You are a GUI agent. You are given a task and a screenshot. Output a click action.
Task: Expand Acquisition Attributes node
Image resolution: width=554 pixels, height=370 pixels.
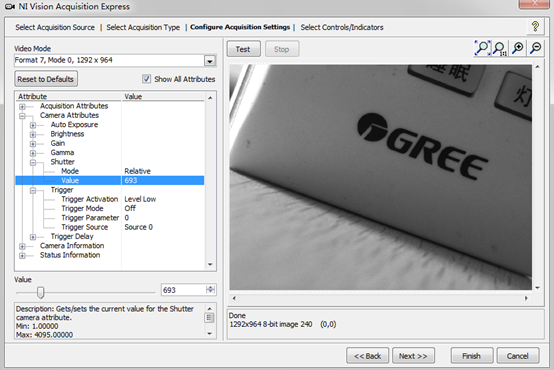[x=22, y=106]
